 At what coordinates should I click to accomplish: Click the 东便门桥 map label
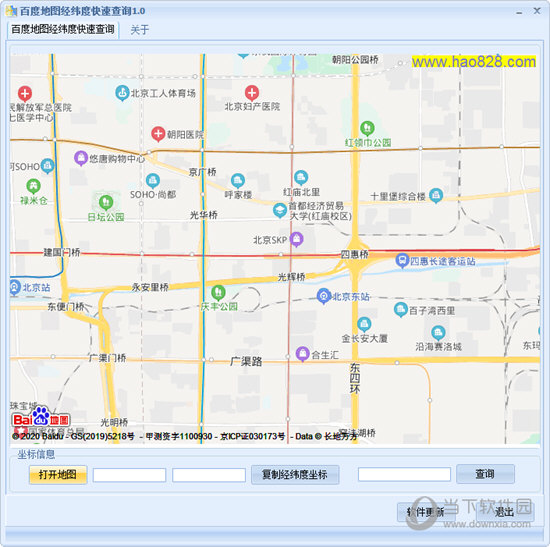click(66, 307)
